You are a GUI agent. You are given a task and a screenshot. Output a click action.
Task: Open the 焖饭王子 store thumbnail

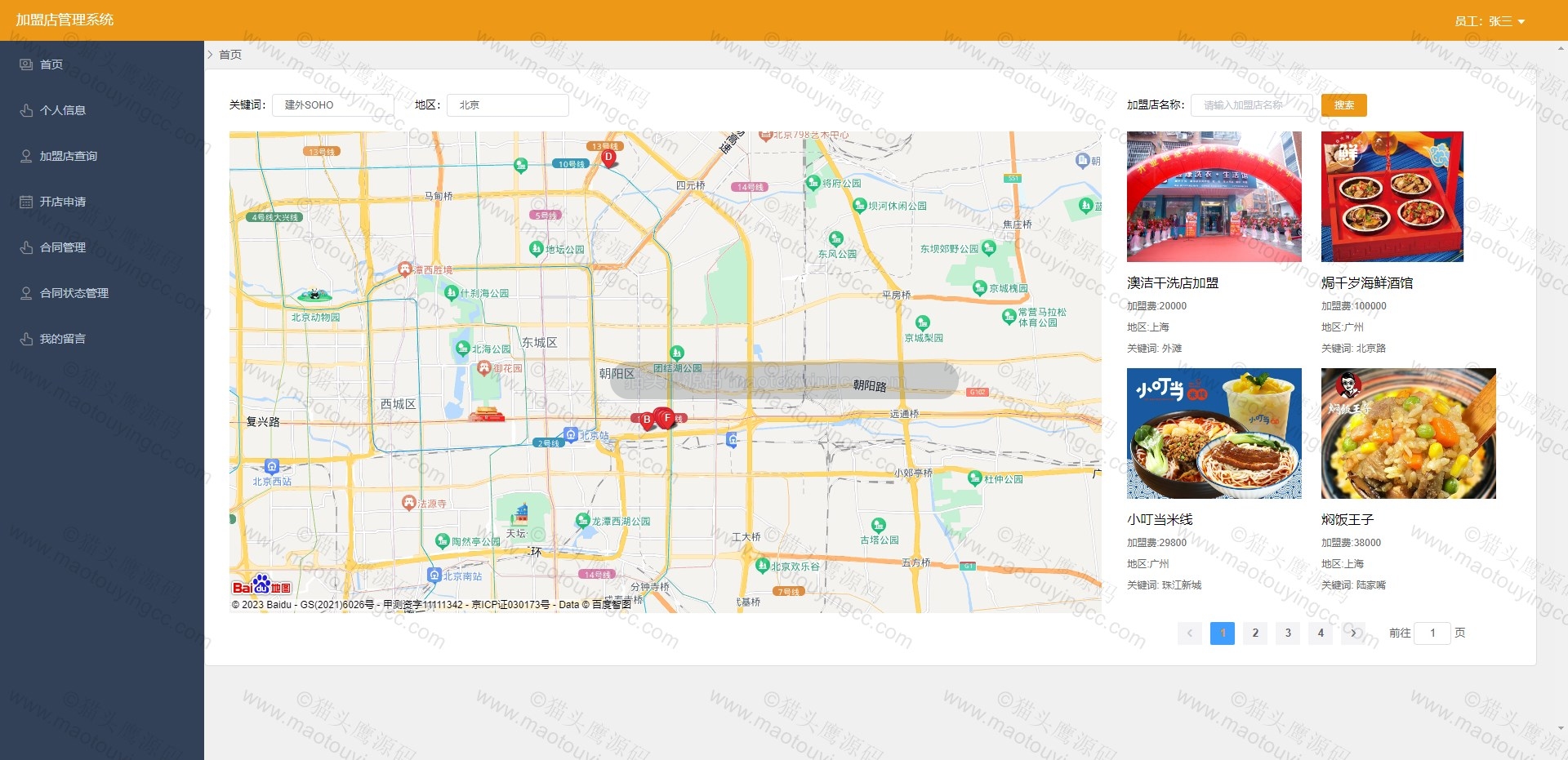pos(1409,433)
